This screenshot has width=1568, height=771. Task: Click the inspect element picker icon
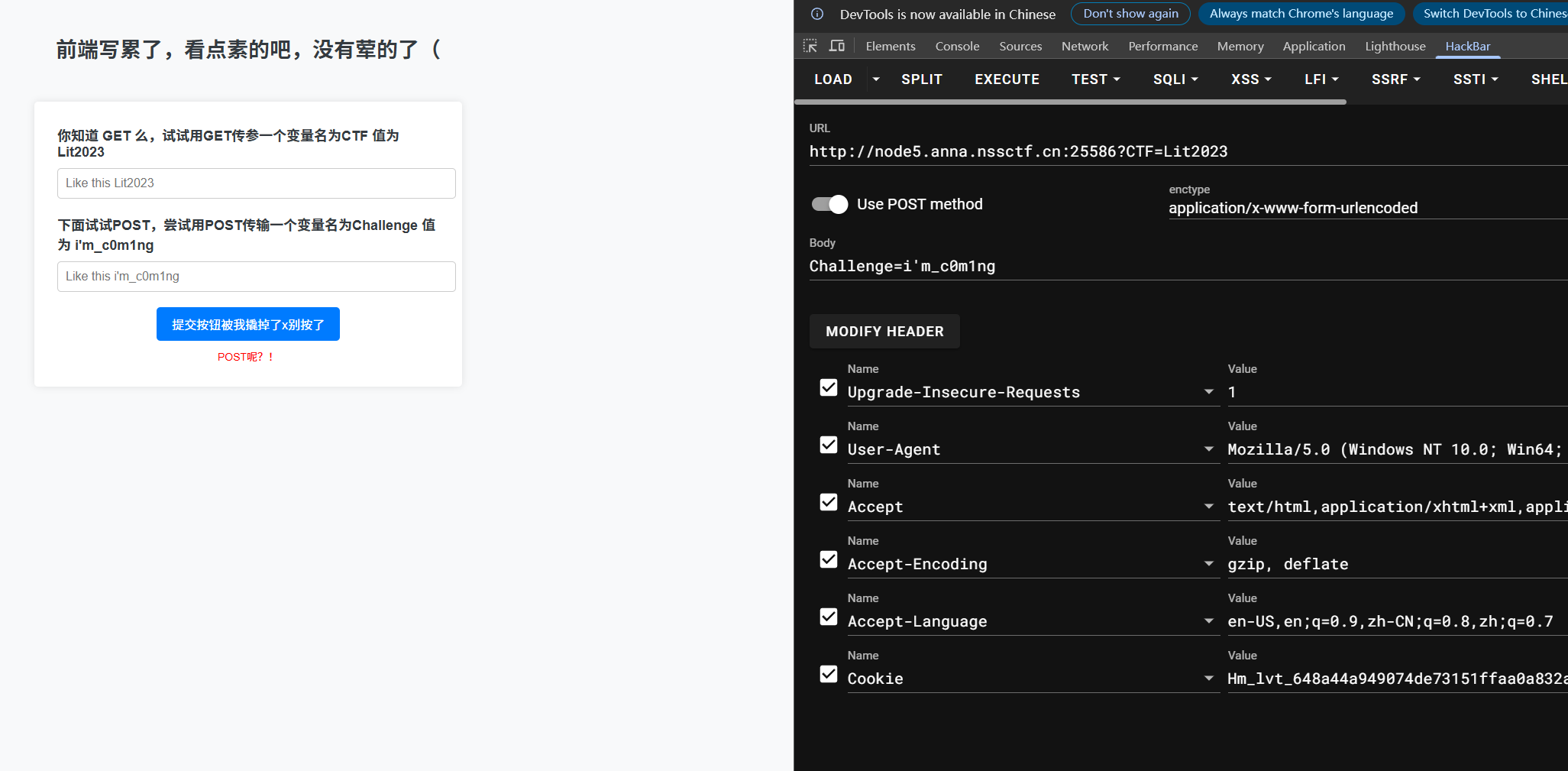click(810, 46)
